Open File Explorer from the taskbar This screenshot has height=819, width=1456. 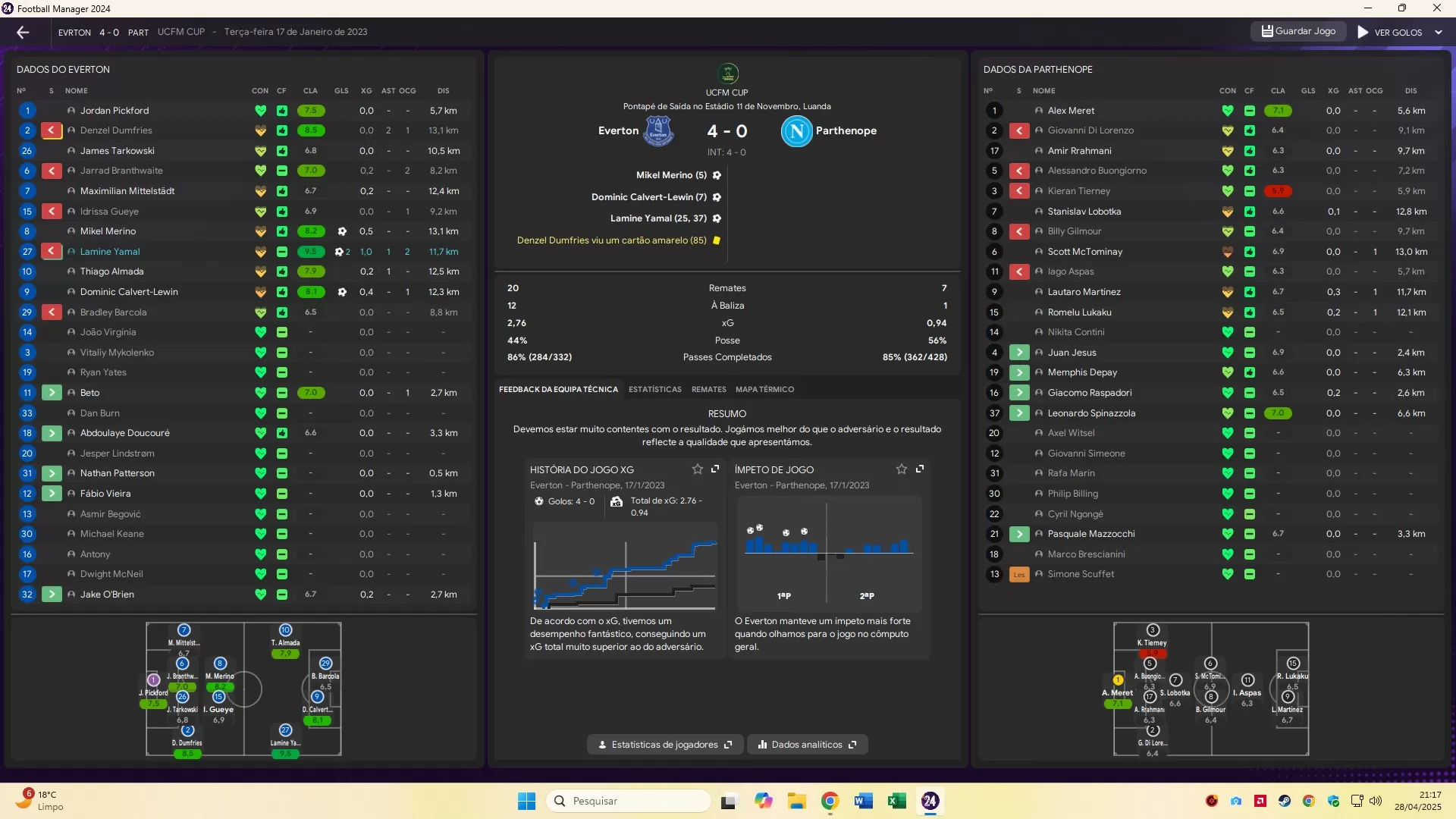796,801
